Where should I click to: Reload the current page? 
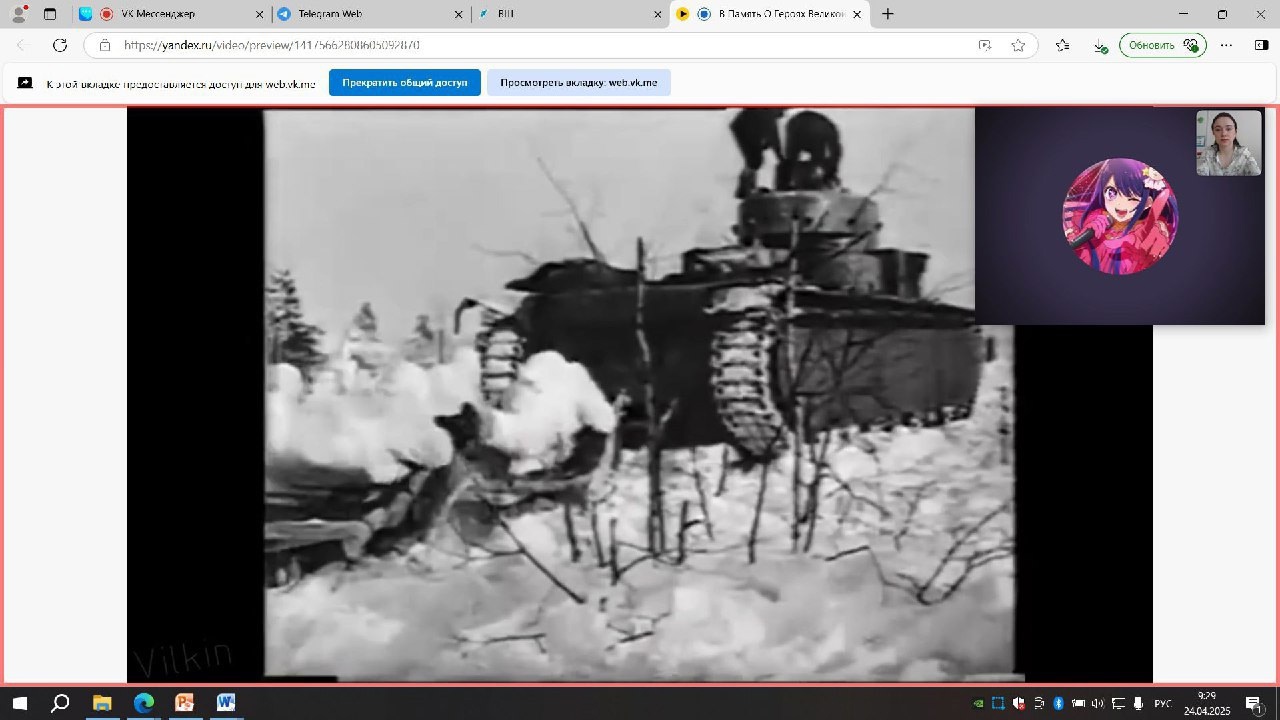(60, 45)
